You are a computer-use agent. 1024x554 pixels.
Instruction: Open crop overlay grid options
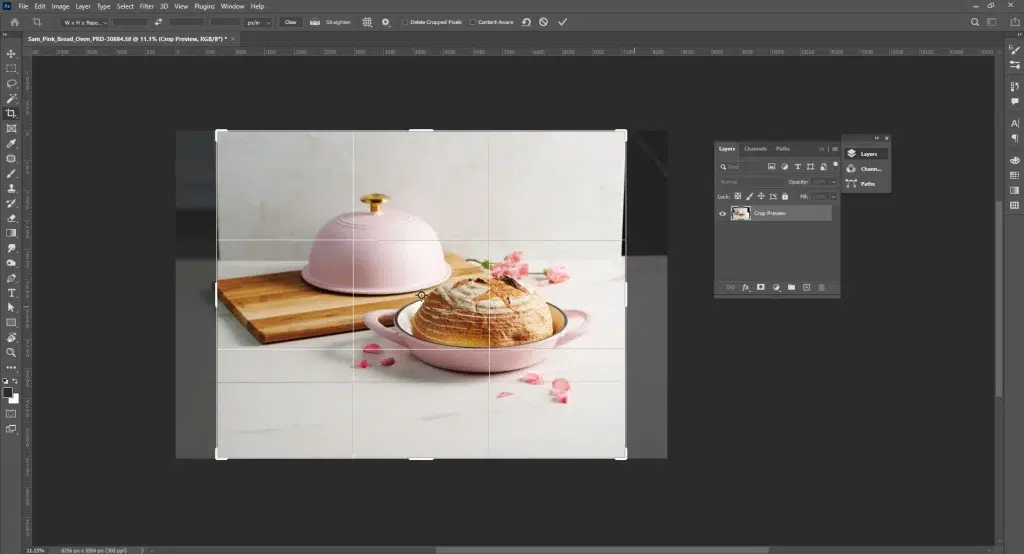367,22
